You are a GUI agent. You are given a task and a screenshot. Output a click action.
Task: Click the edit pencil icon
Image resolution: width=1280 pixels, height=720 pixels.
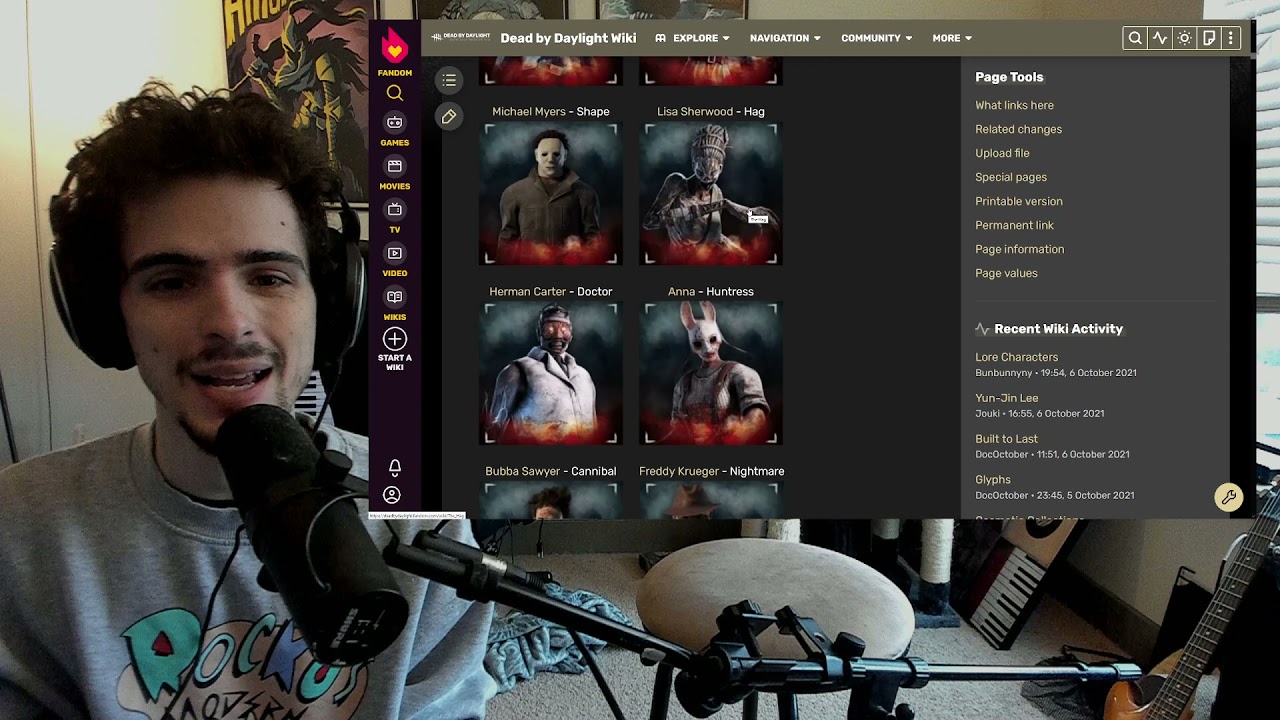pyautogui.click(x=449, y=117)
